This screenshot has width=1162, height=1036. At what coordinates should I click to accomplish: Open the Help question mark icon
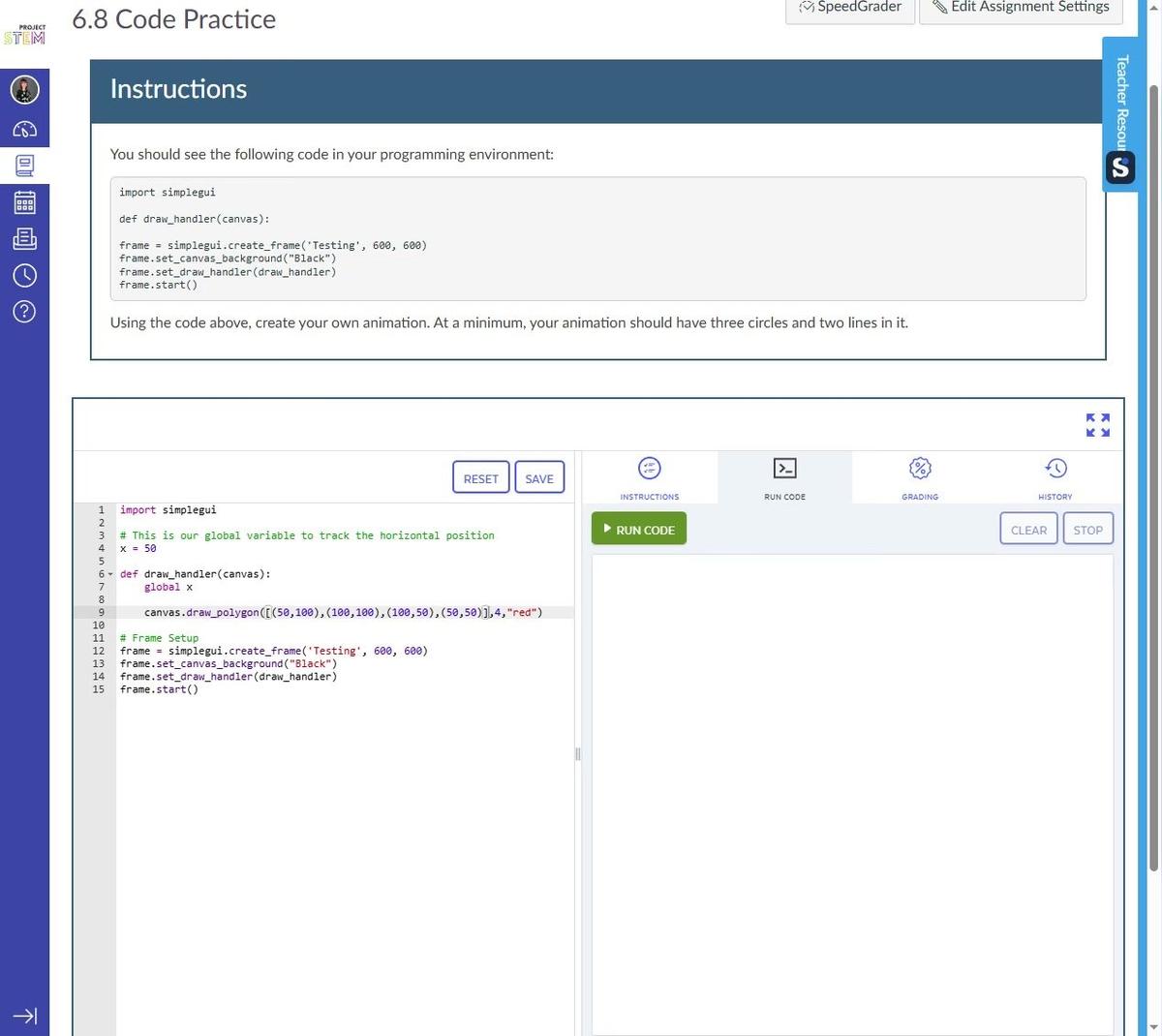coord(24,312)
